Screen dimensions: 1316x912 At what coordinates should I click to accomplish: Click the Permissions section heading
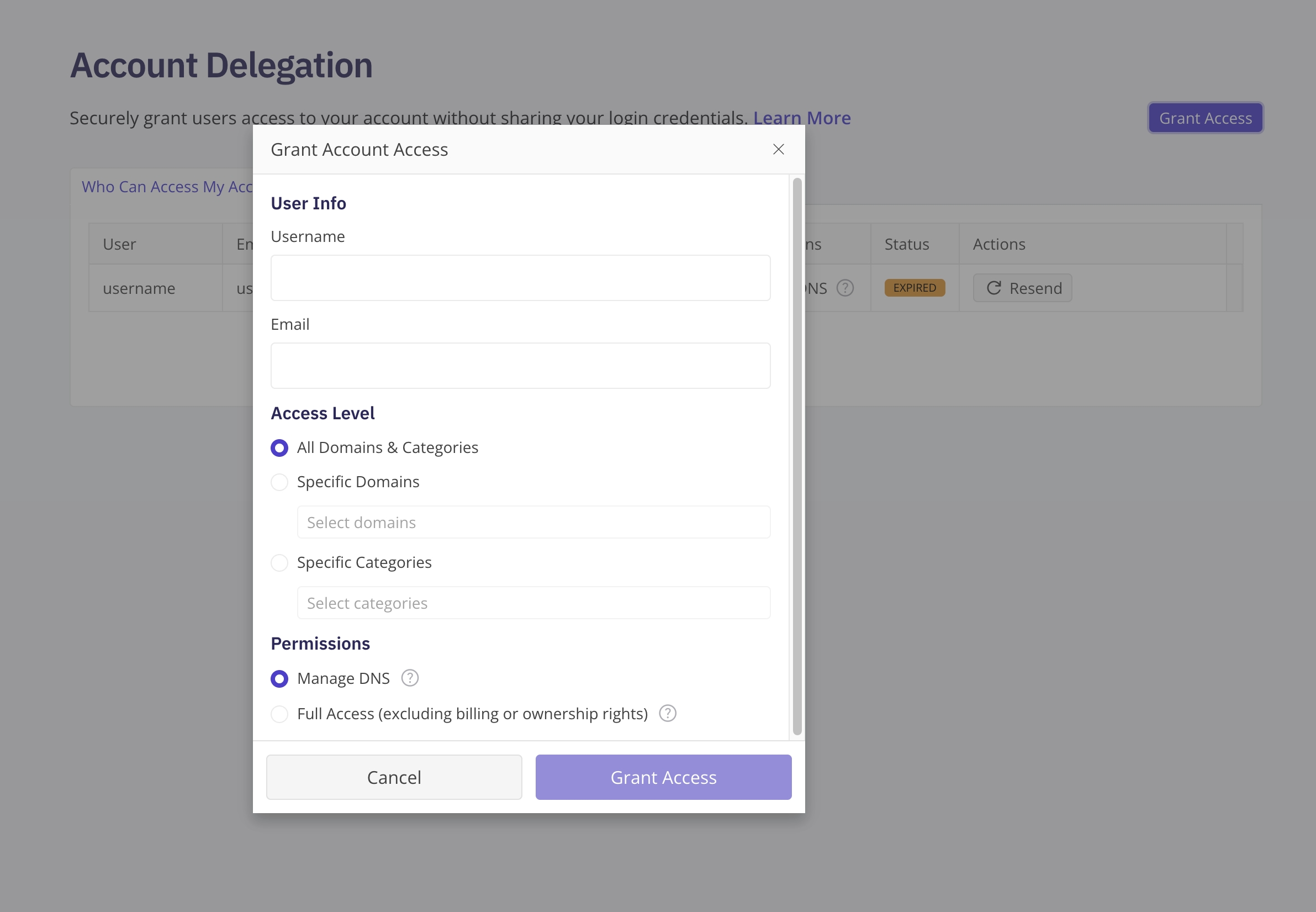[x=320, y=644]
